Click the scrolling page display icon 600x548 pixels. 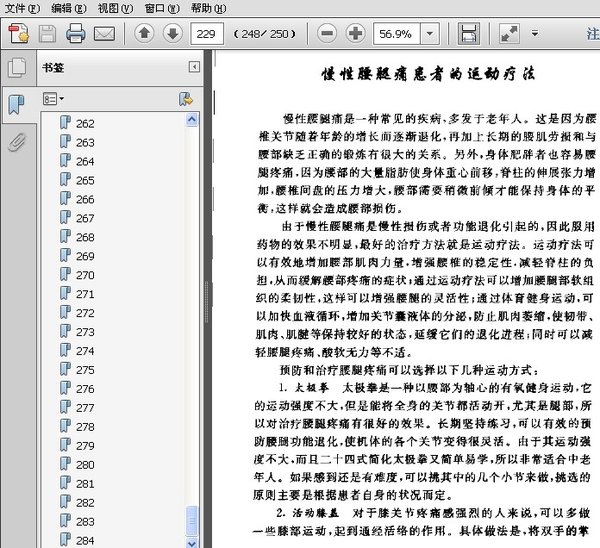point(469,34)
